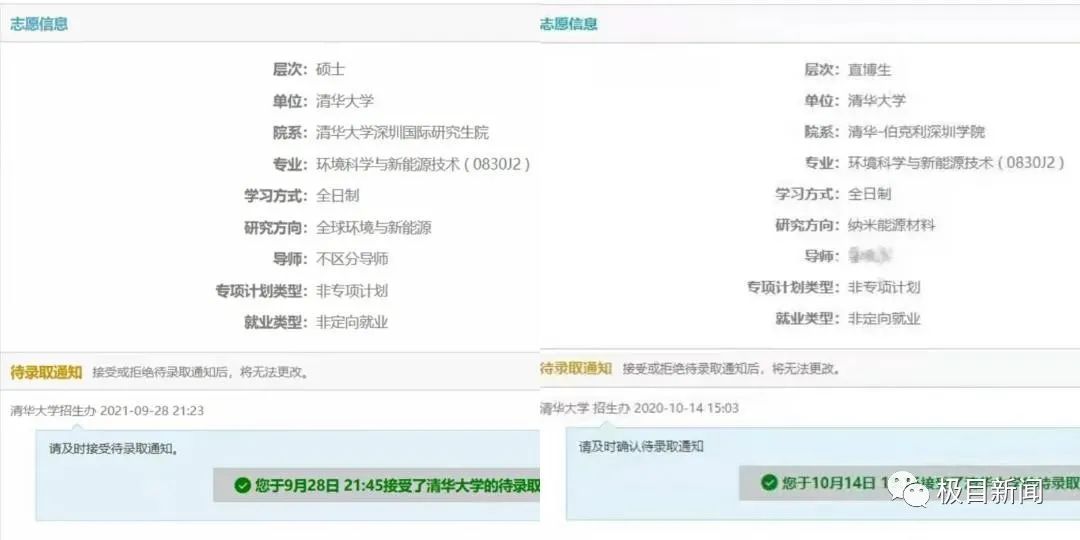Click the green checkmark icon beside 您于10月14日 message

tap(769, 482)
